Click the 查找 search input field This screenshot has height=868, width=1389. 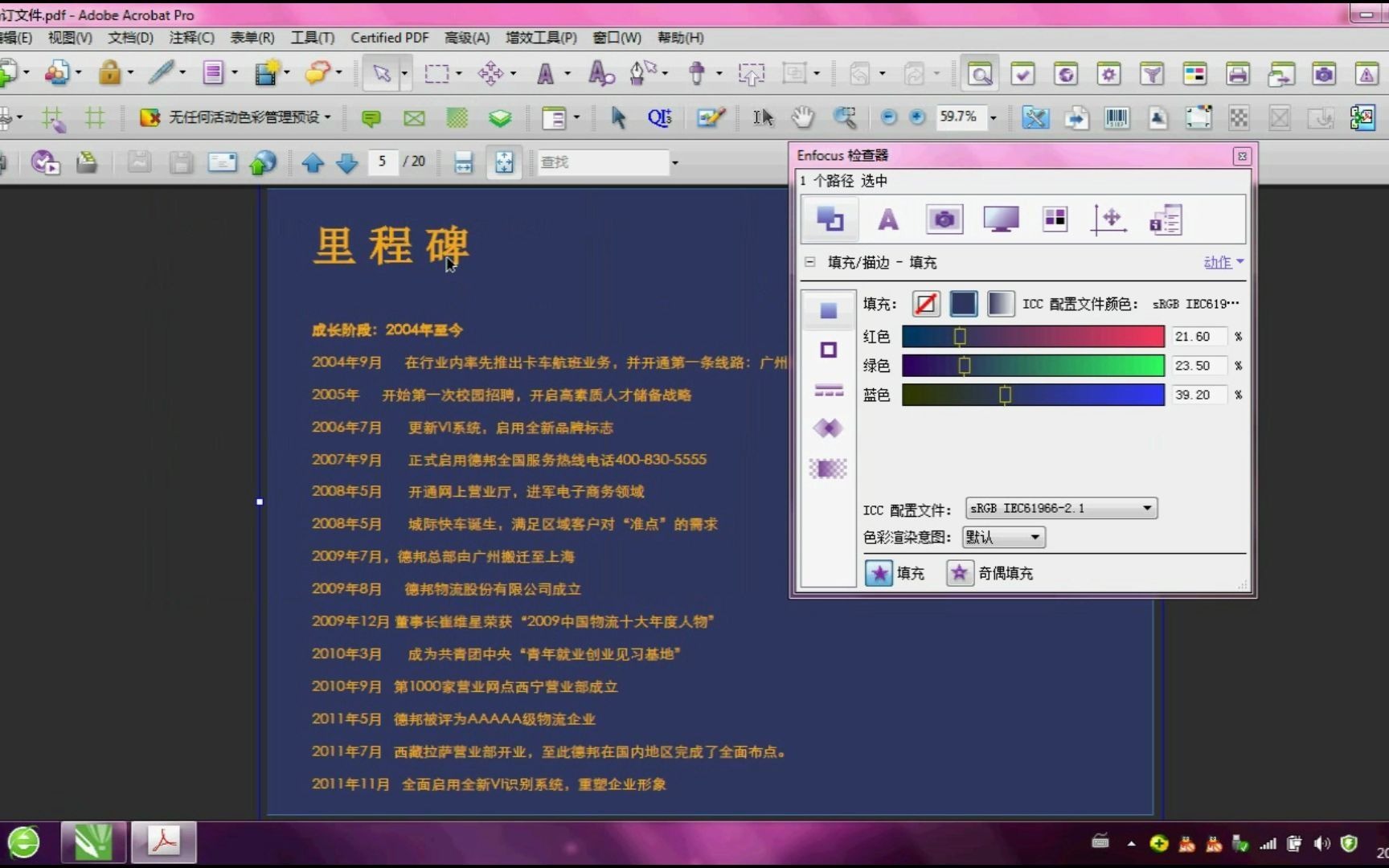[603, 162]
